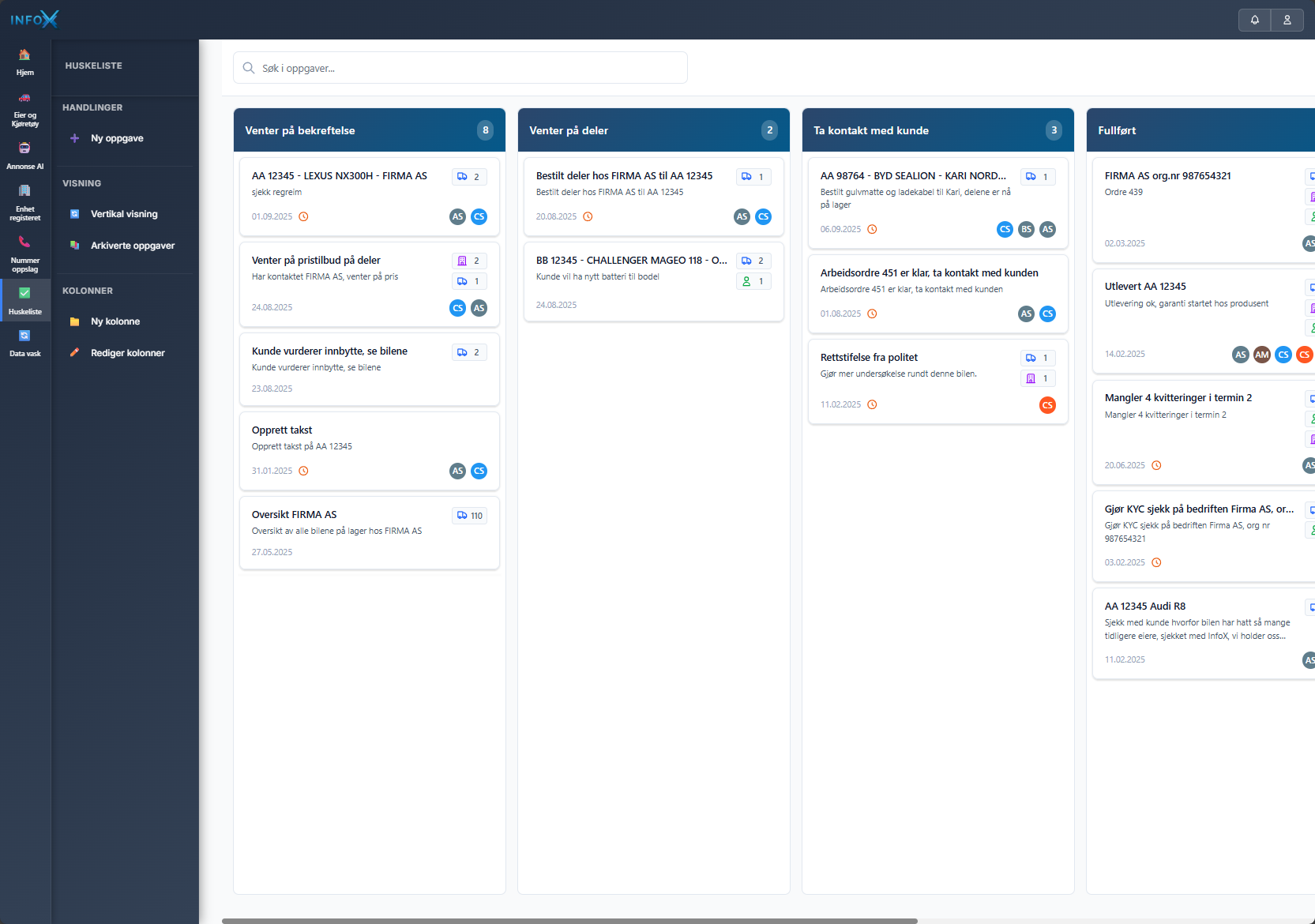Click the notification bell icon
1315x924 pixels.
[1254, 20]
